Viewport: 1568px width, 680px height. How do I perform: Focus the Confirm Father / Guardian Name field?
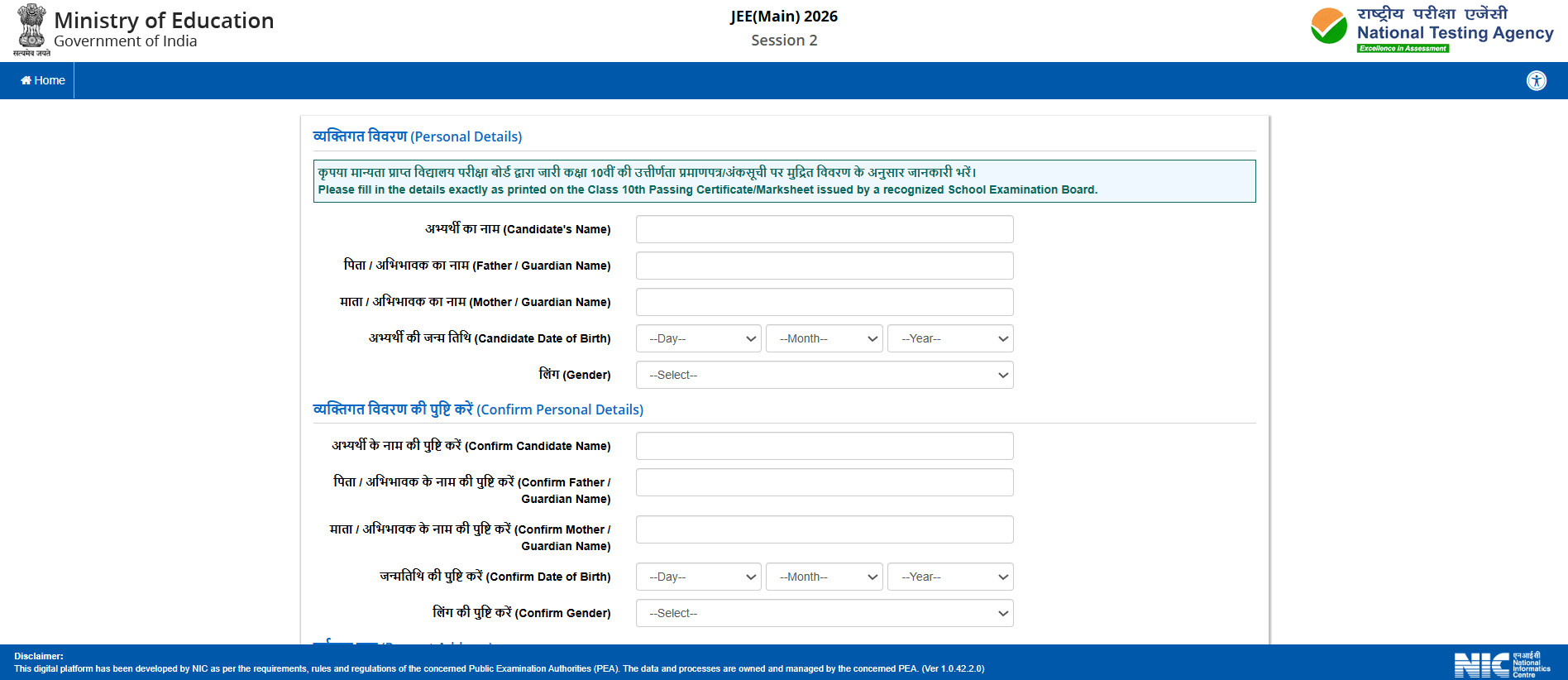825,482
